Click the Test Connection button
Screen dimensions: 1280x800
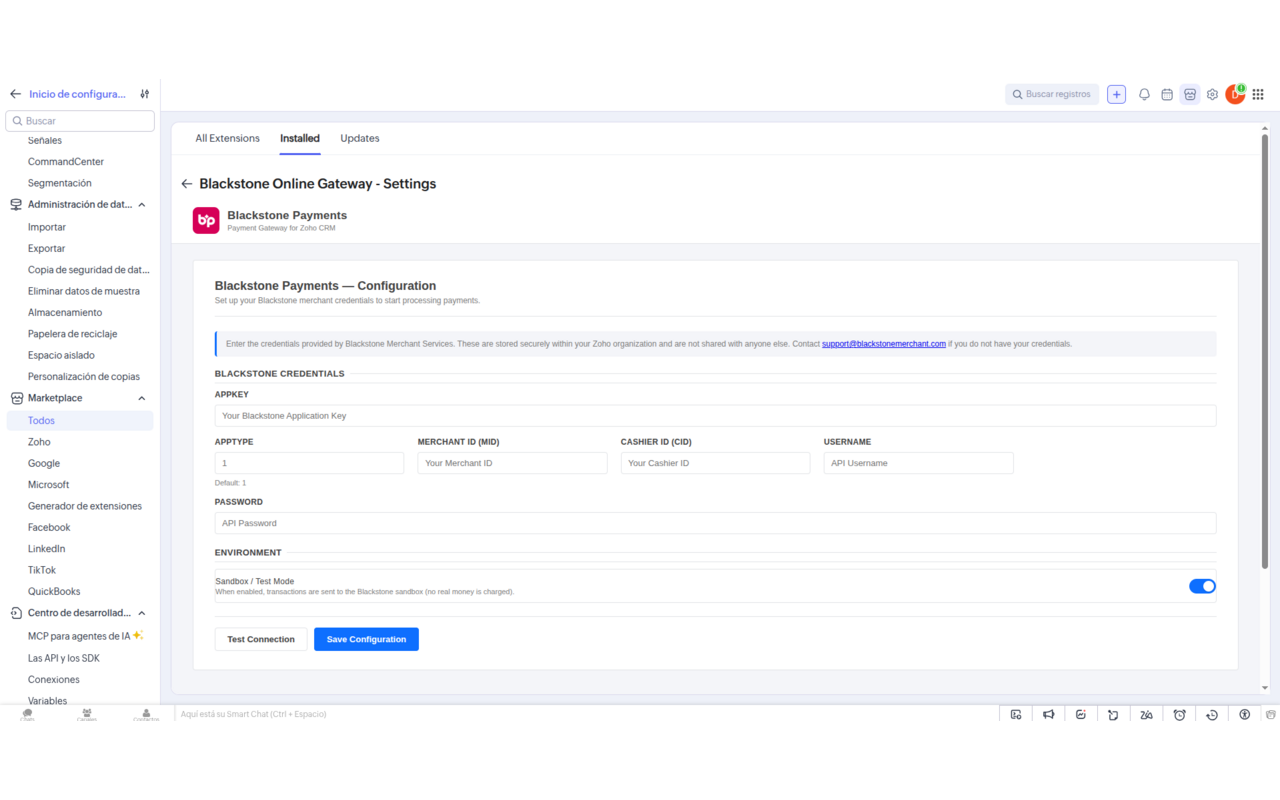(x=261, y=639)
